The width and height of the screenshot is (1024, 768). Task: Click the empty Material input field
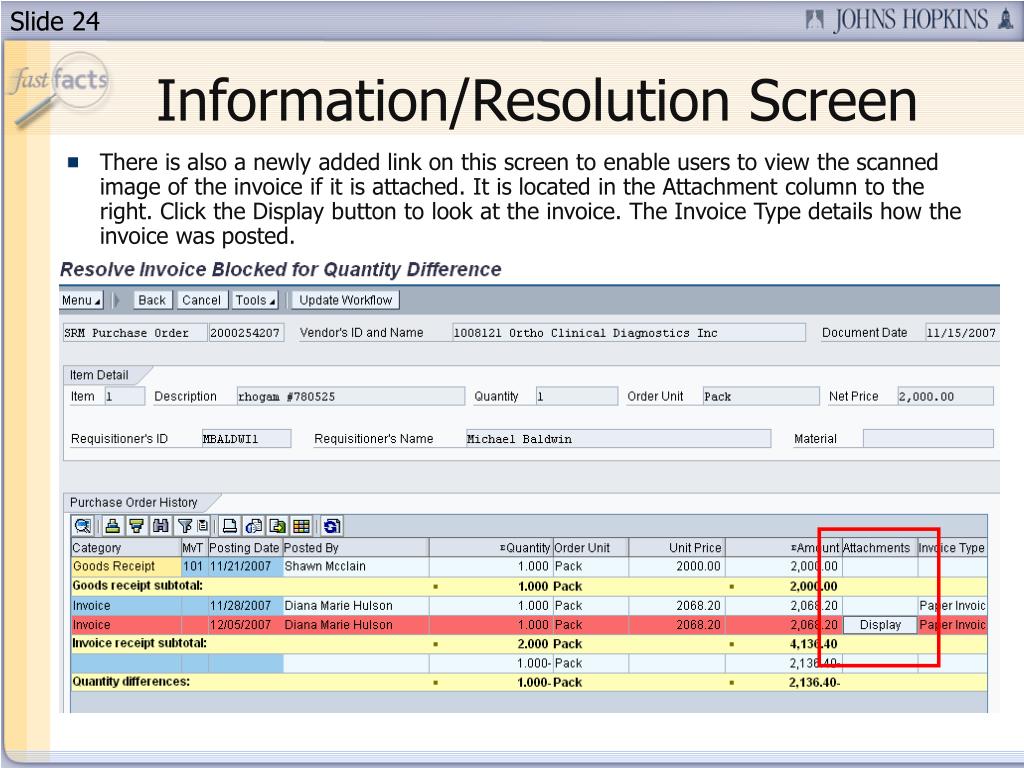[927, 439]
